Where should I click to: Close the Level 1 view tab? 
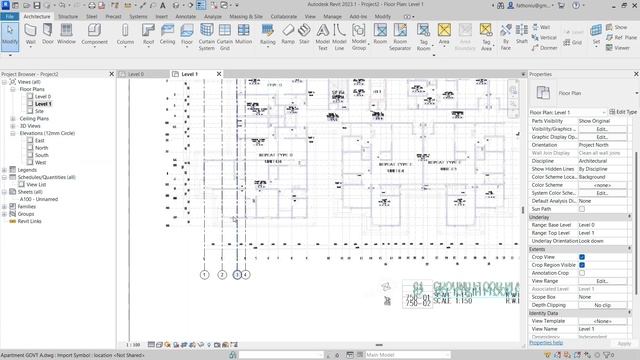tap(219, 74)
